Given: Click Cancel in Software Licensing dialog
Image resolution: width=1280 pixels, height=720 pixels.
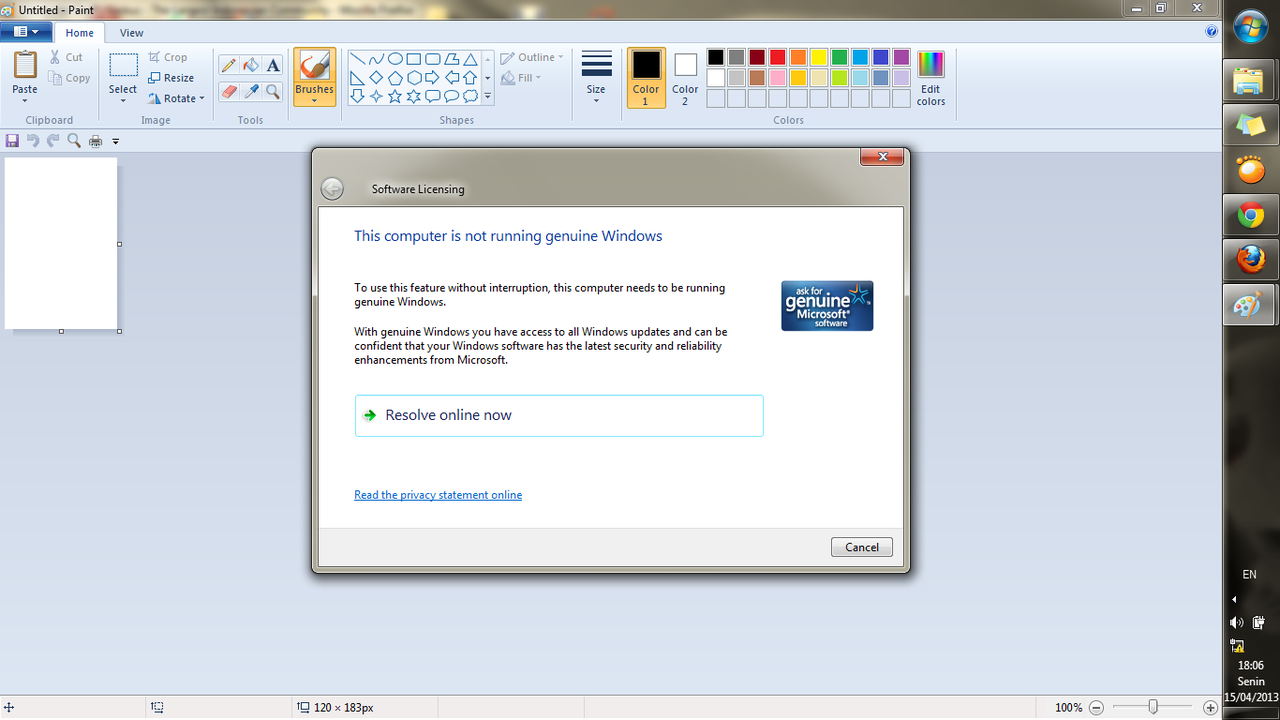Looking at the screenshot, I should point(862,547).
